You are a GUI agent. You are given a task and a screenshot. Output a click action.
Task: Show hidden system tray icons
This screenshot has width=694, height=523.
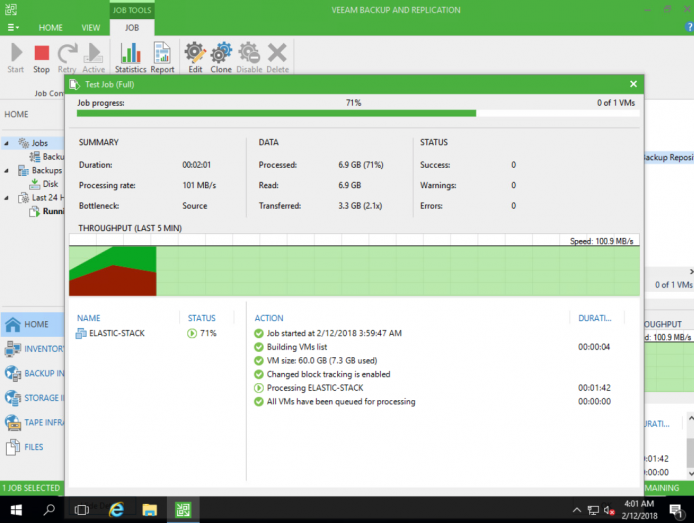click(577, 510)
